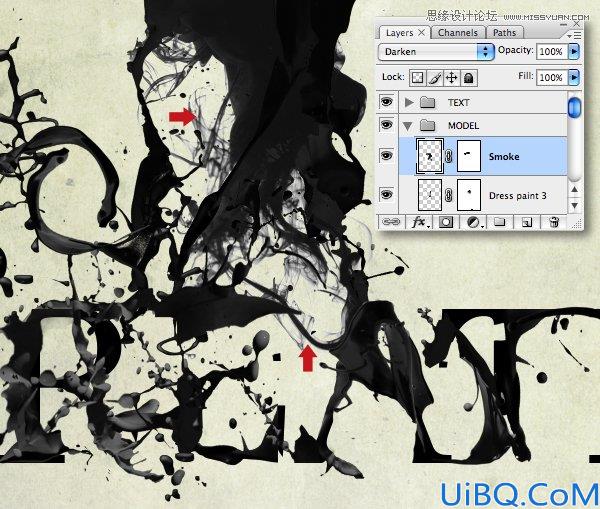Collapse the MODEL group triangle
600x509 pixels.
(x=408, y=126)
